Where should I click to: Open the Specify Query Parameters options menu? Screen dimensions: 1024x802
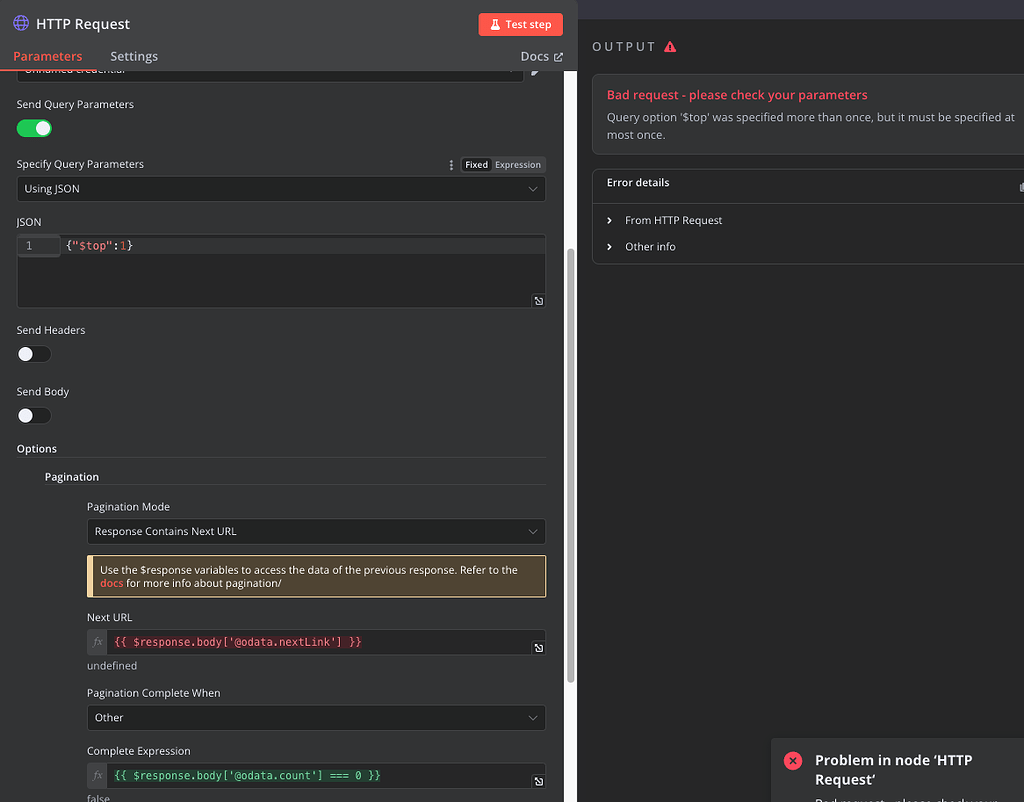pyautogui.click(x=452, y=164)
